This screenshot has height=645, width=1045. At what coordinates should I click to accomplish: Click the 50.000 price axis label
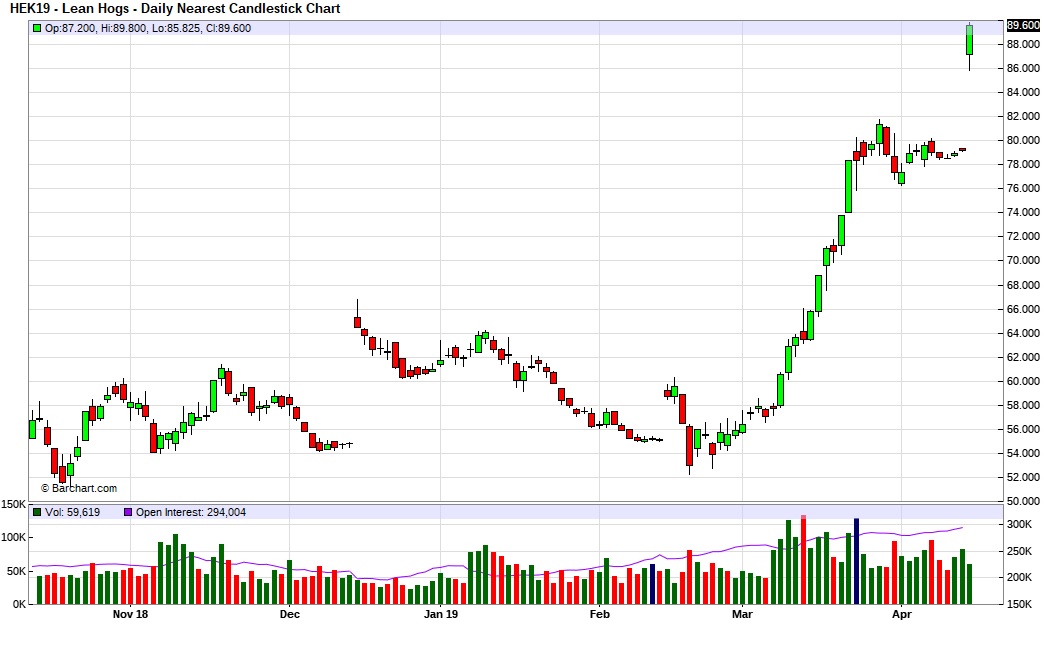[1023, 501]
